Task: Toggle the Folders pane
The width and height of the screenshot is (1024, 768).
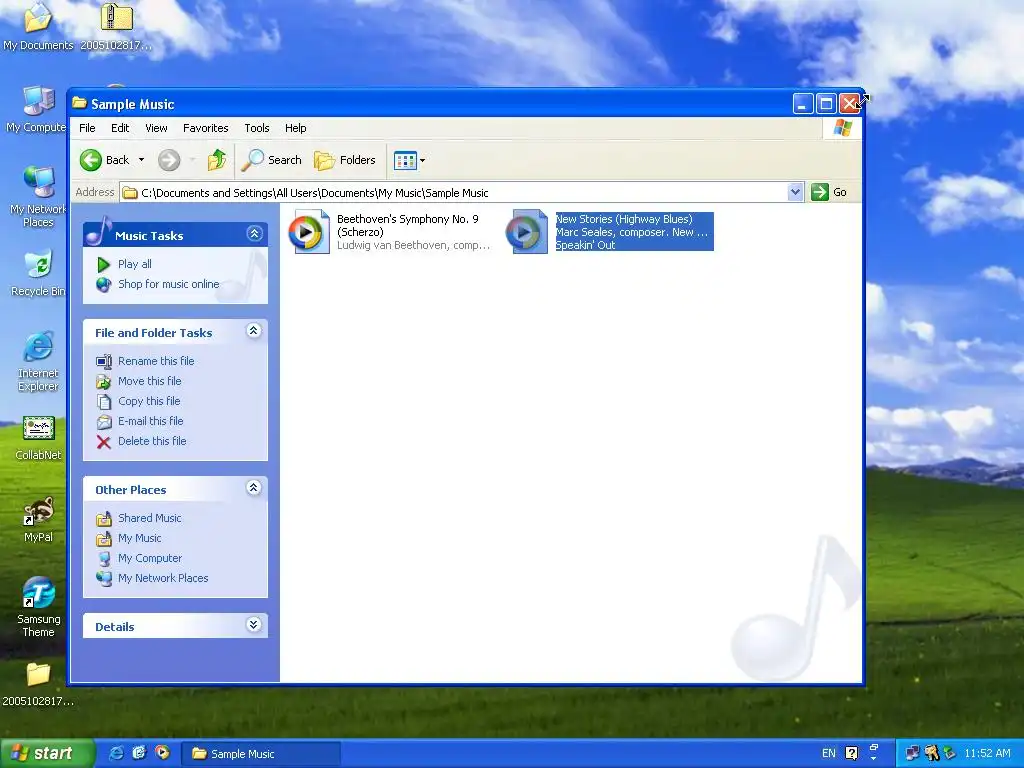Action: [345, 160]
